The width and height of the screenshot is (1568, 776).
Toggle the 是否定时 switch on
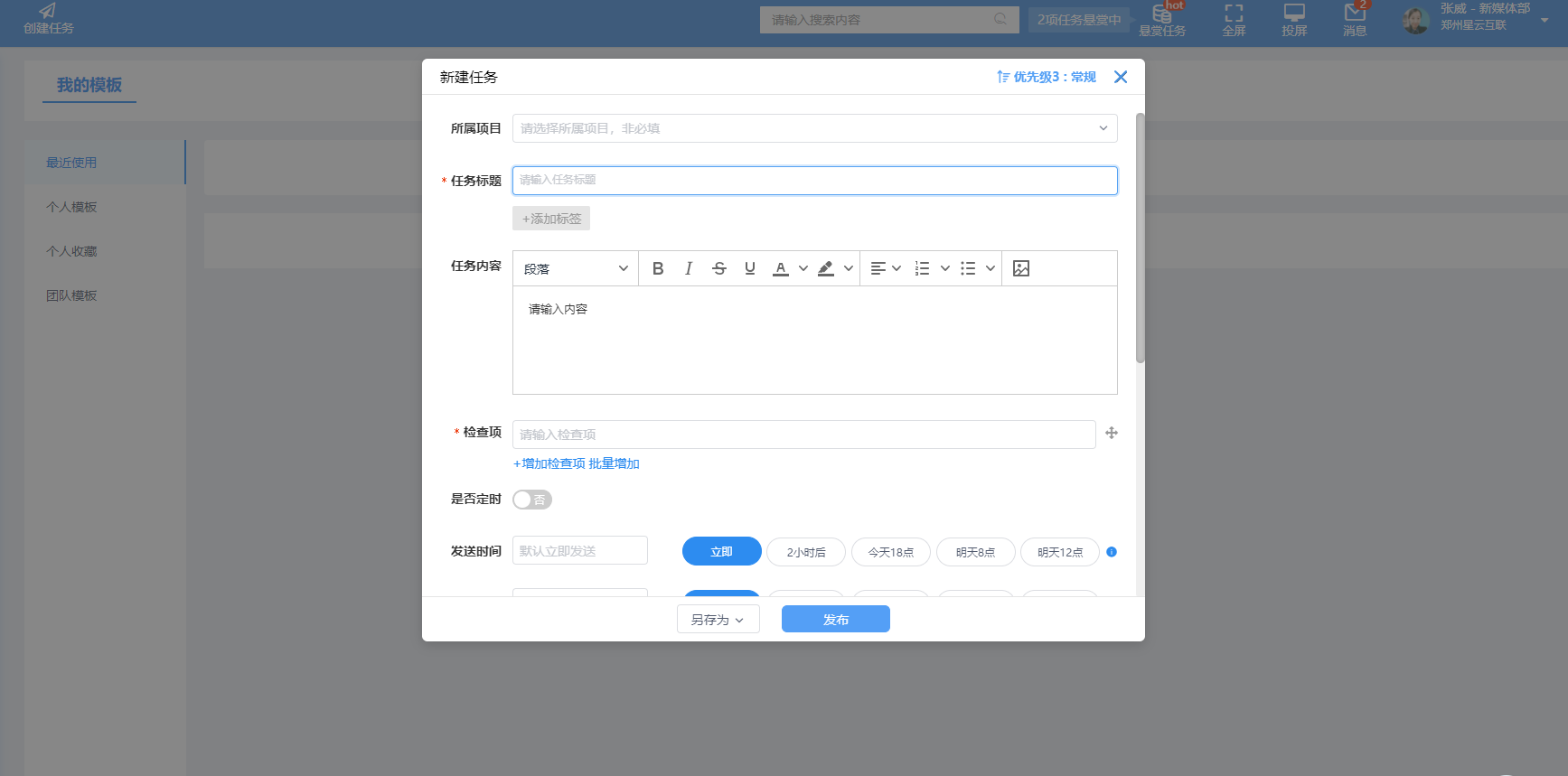pyautogui.click(x=531, y=500)
